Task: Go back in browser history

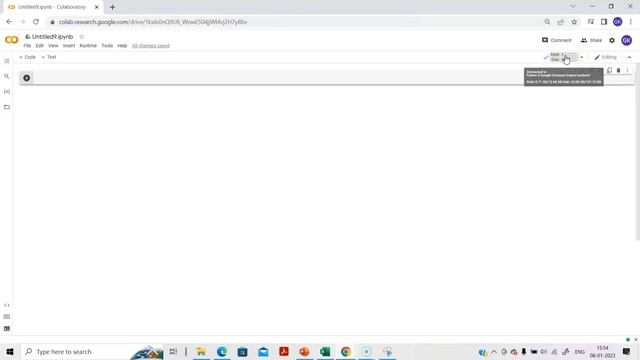Action: (9, 22)
